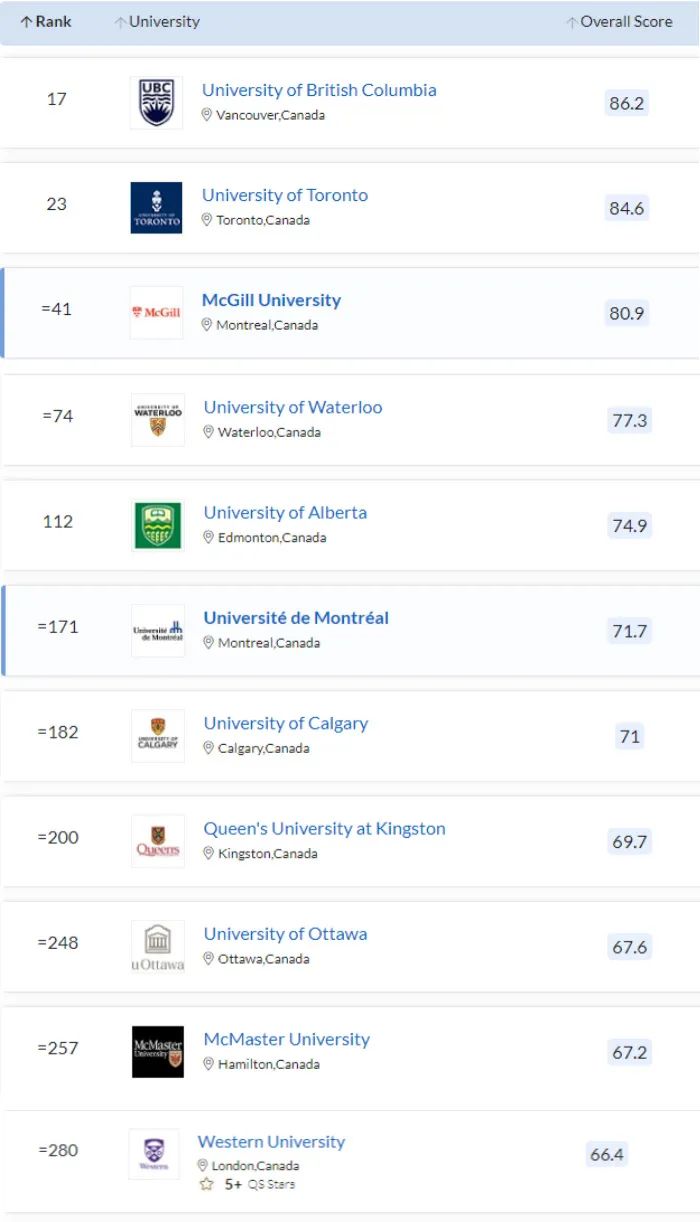The image size is (700, 1222).
Task: Select the University of Toronto crest logo
Action: (156, 208)
